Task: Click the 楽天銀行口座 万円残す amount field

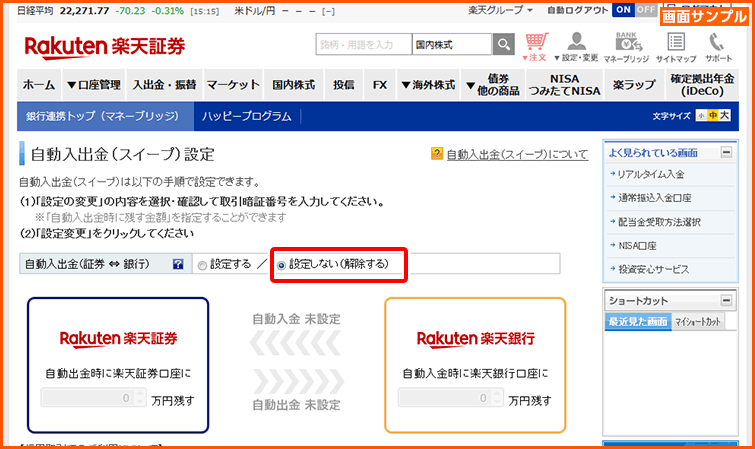Action: point(450,398)
